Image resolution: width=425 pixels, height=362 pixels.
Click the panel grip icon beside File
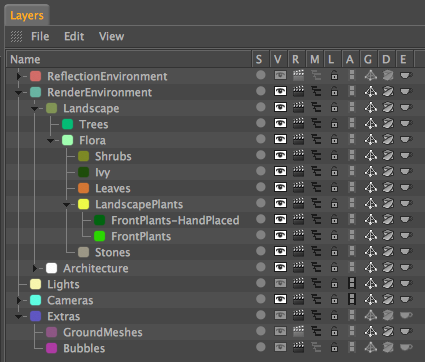coord(16,36)
